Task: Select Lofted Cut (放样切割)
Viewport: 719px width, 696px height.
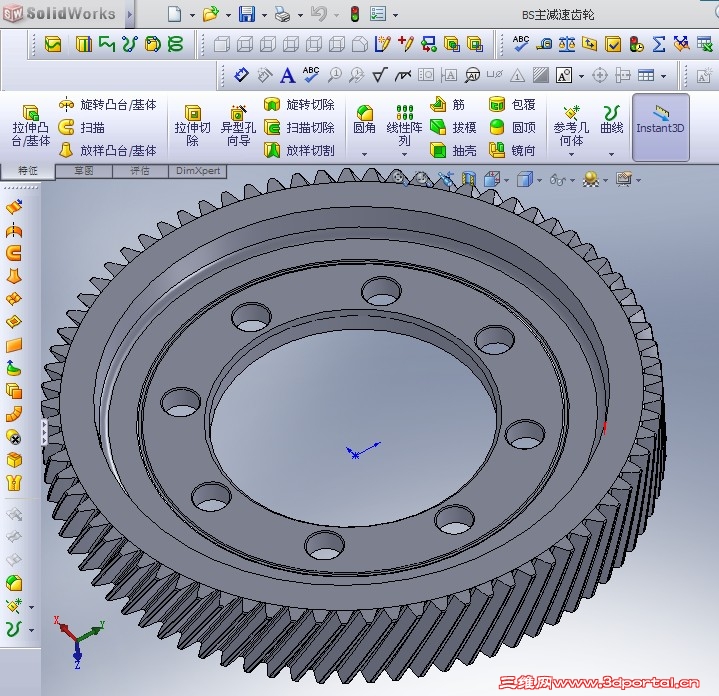Action: [x=299, y=150]
